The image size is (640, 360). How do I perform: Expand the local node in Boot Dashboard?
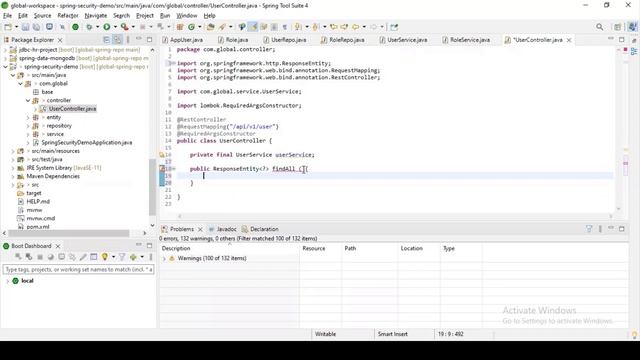7,281
